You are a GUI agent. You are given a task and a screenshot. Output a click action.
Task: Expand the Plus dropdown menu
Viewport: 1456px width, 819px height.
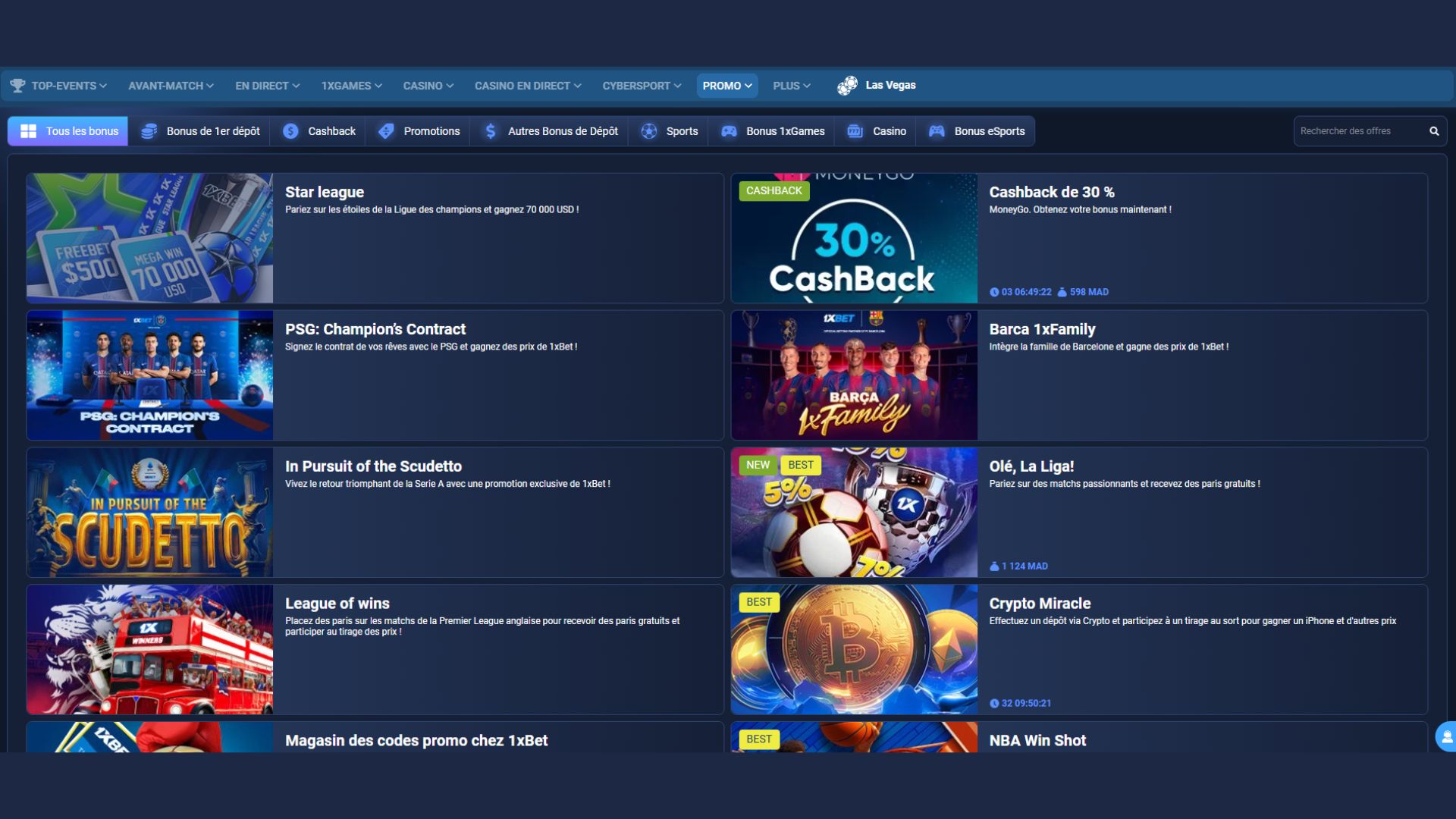791,86
